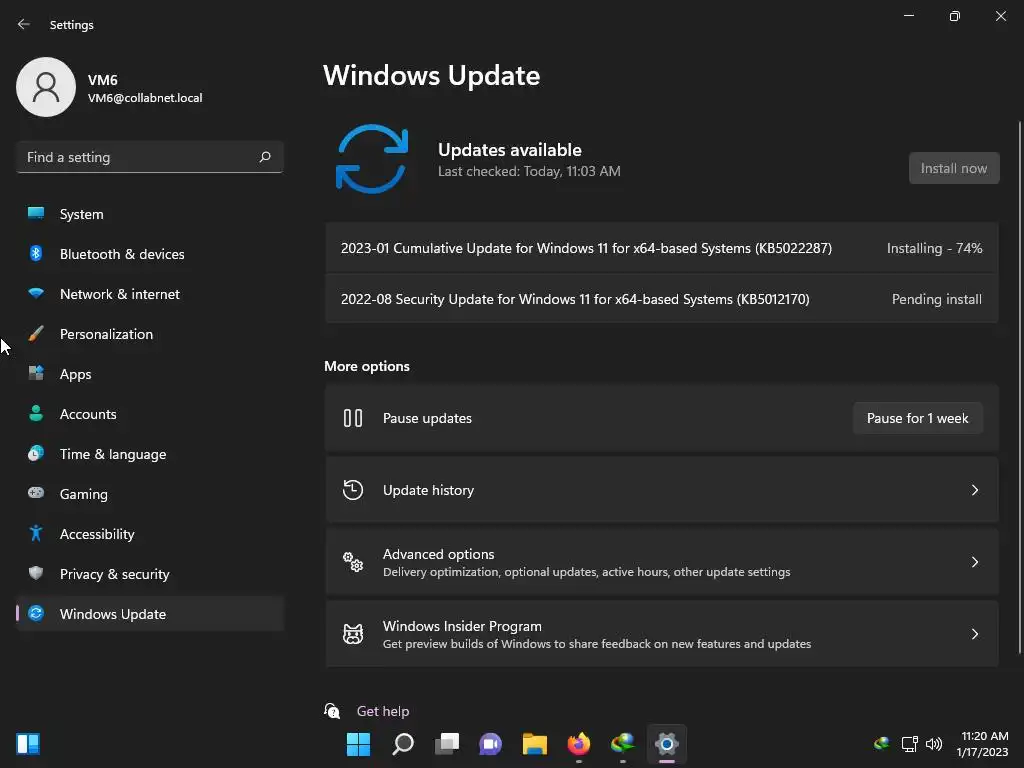Viewport: 1024px width, 768px height.
Task: Click the Privacy & security shield icon
Action: [x=36, y=573]
